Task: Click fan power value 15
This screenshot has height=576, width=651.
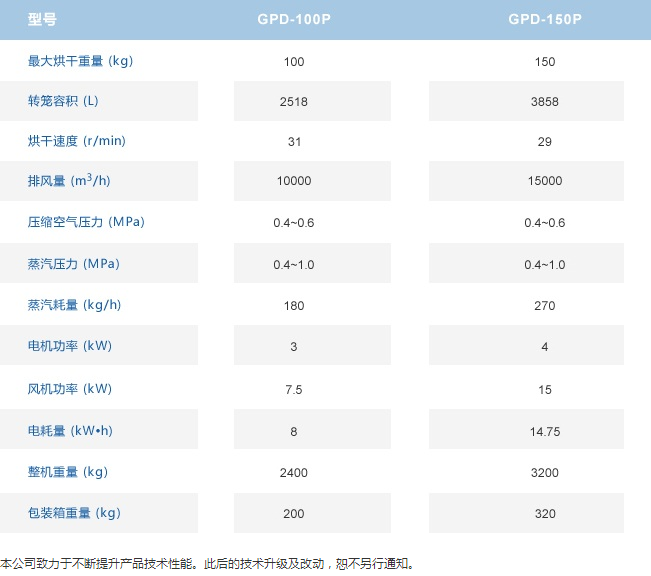Action: pyautogui.click(x=545, y=390)
